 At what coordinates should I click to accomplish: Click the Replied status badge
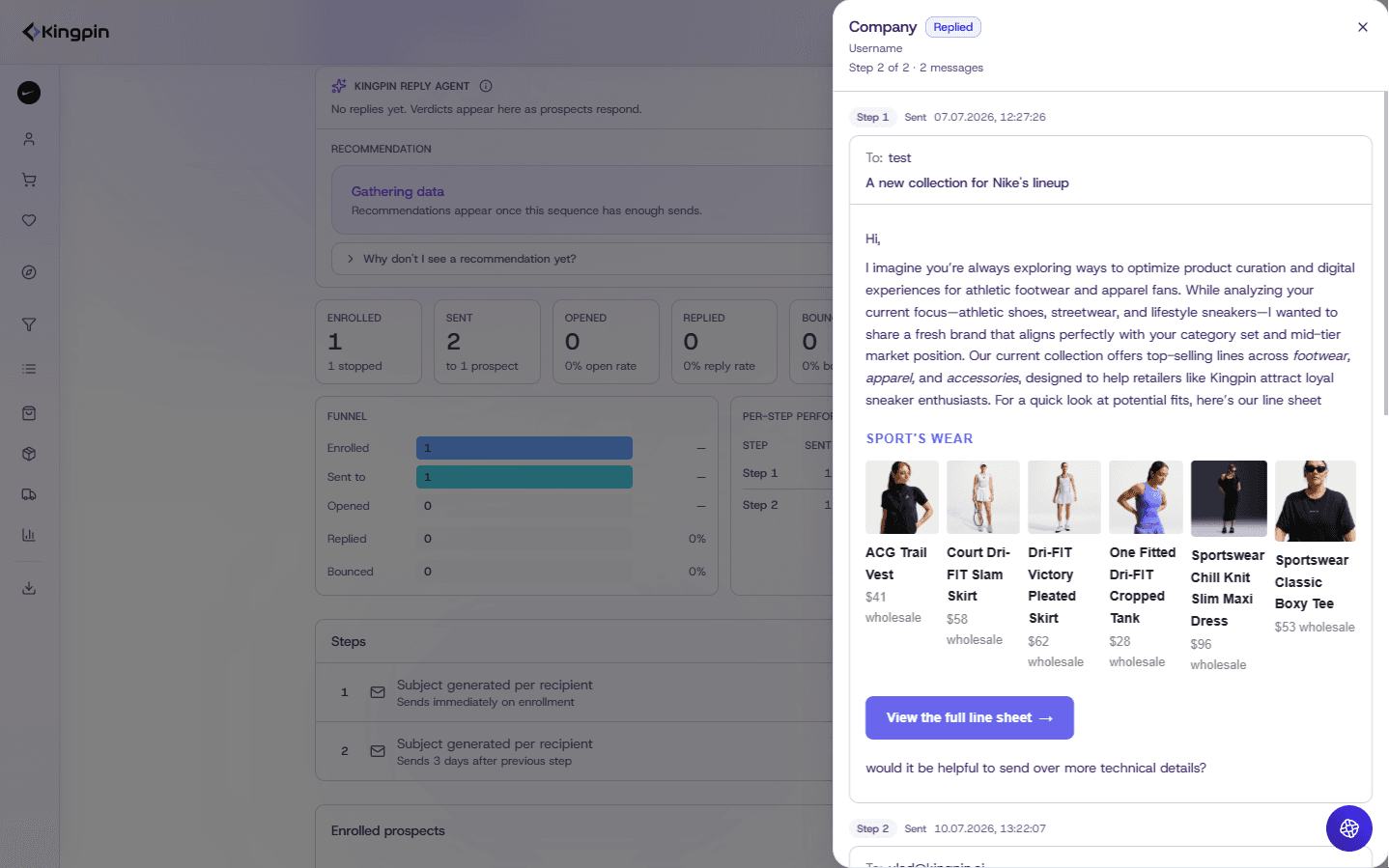point(953,27)
